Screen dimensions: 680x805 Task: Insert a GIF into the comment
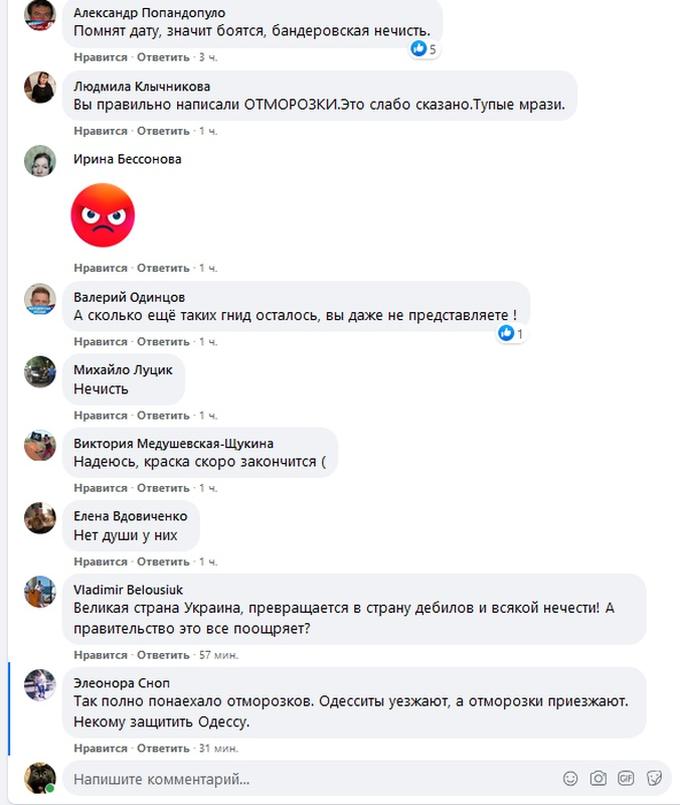tap(626, 778)
